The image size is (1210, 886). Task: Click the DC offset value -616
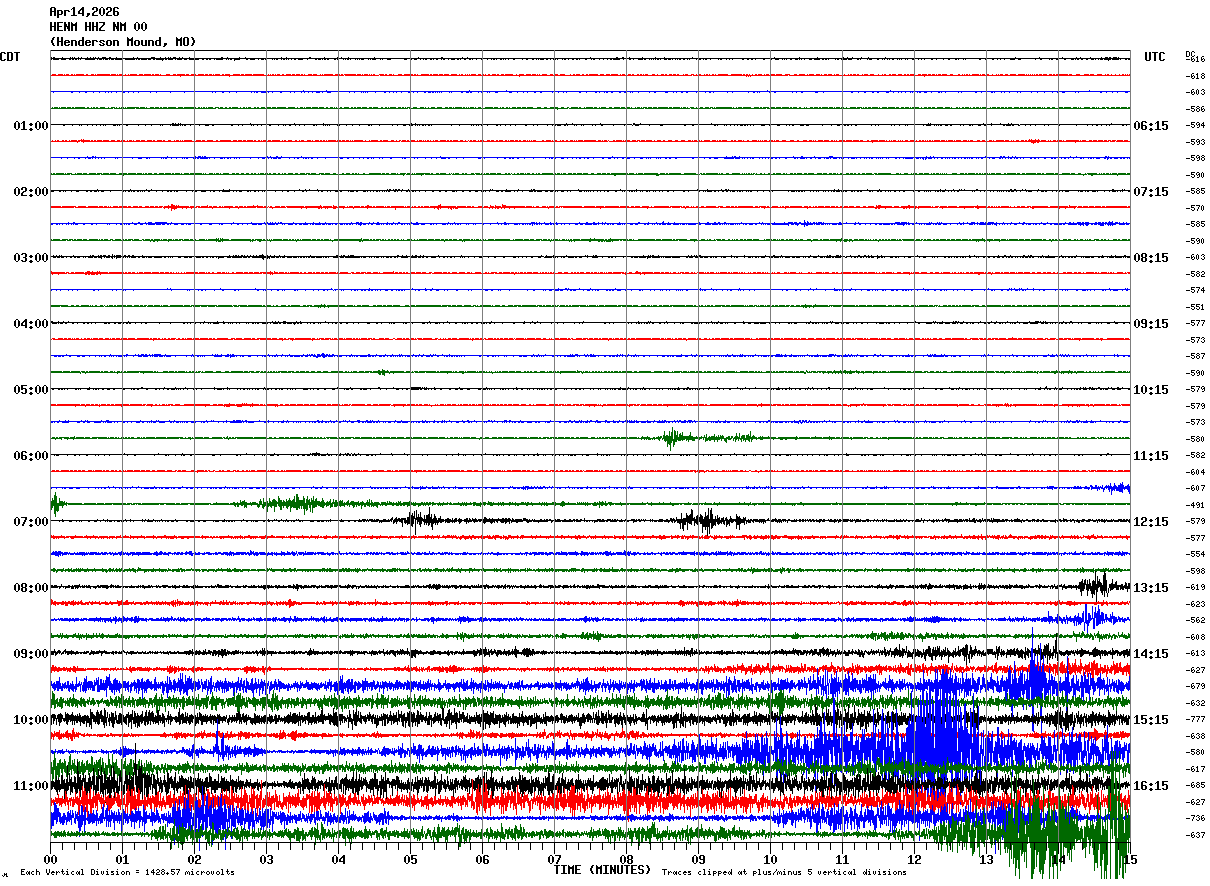pos(1195,60)
